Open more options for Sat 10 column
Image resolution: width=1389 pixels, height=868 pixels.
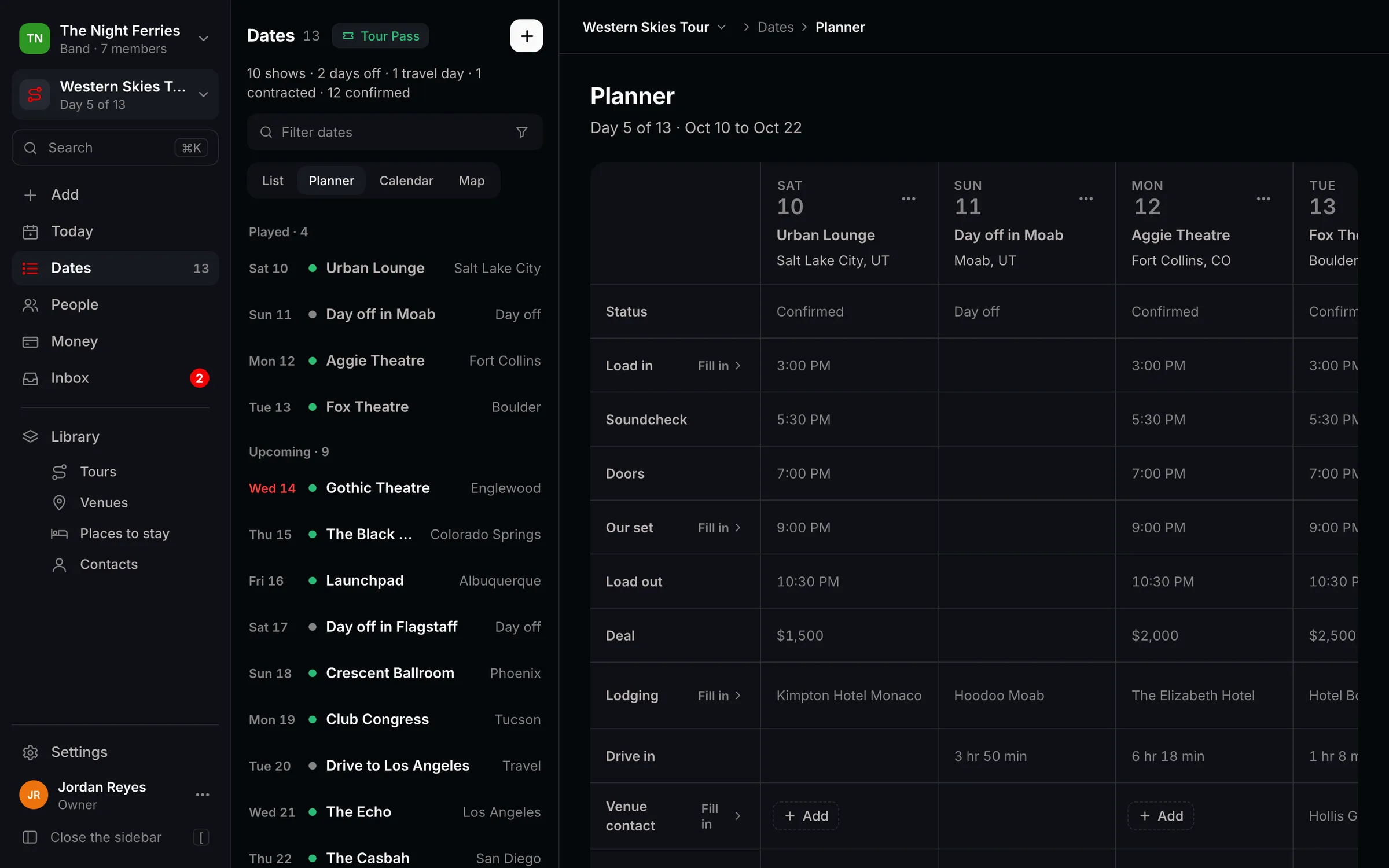click(x=909, y=198)
